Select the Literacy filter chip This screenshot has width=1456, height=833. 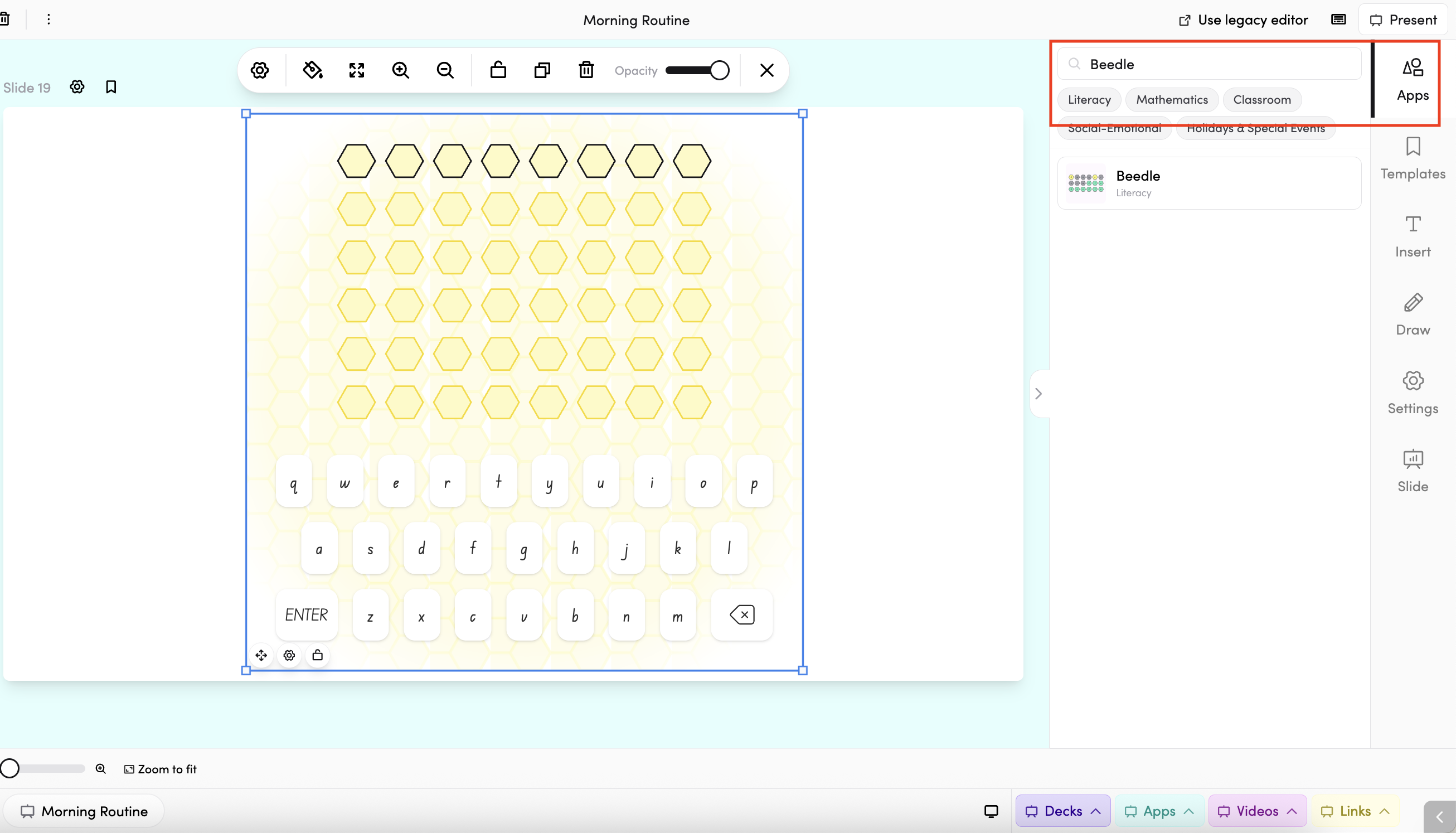(1089, 100)
